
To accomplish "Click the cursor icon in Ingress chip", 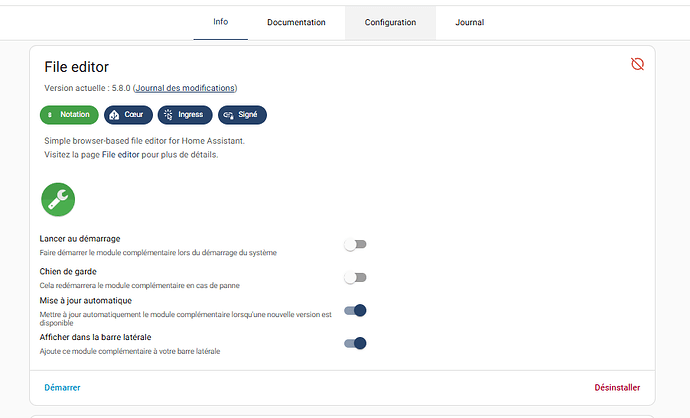I will (x=168, y=115).
